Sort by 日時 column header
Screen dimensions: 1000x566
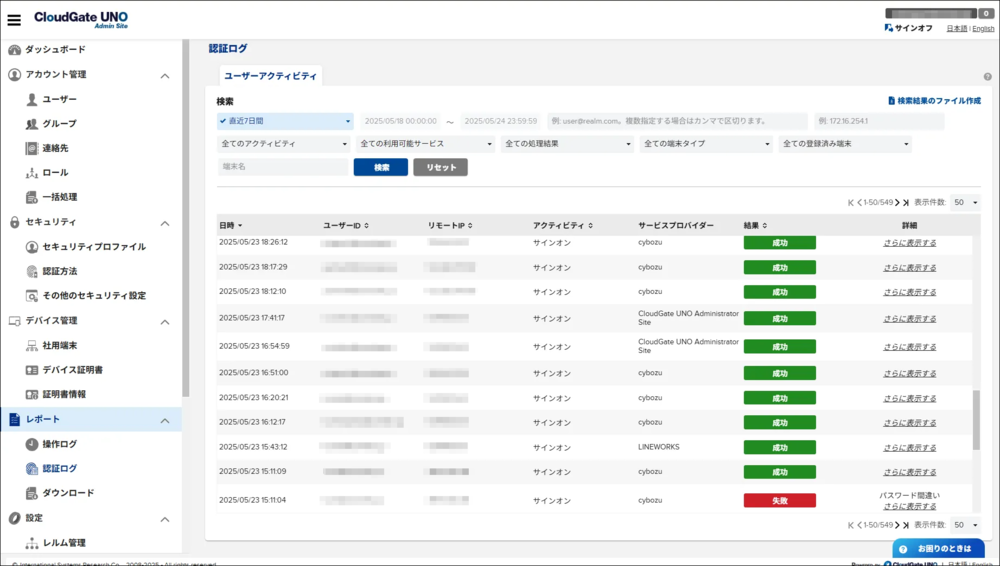[230, 226]
